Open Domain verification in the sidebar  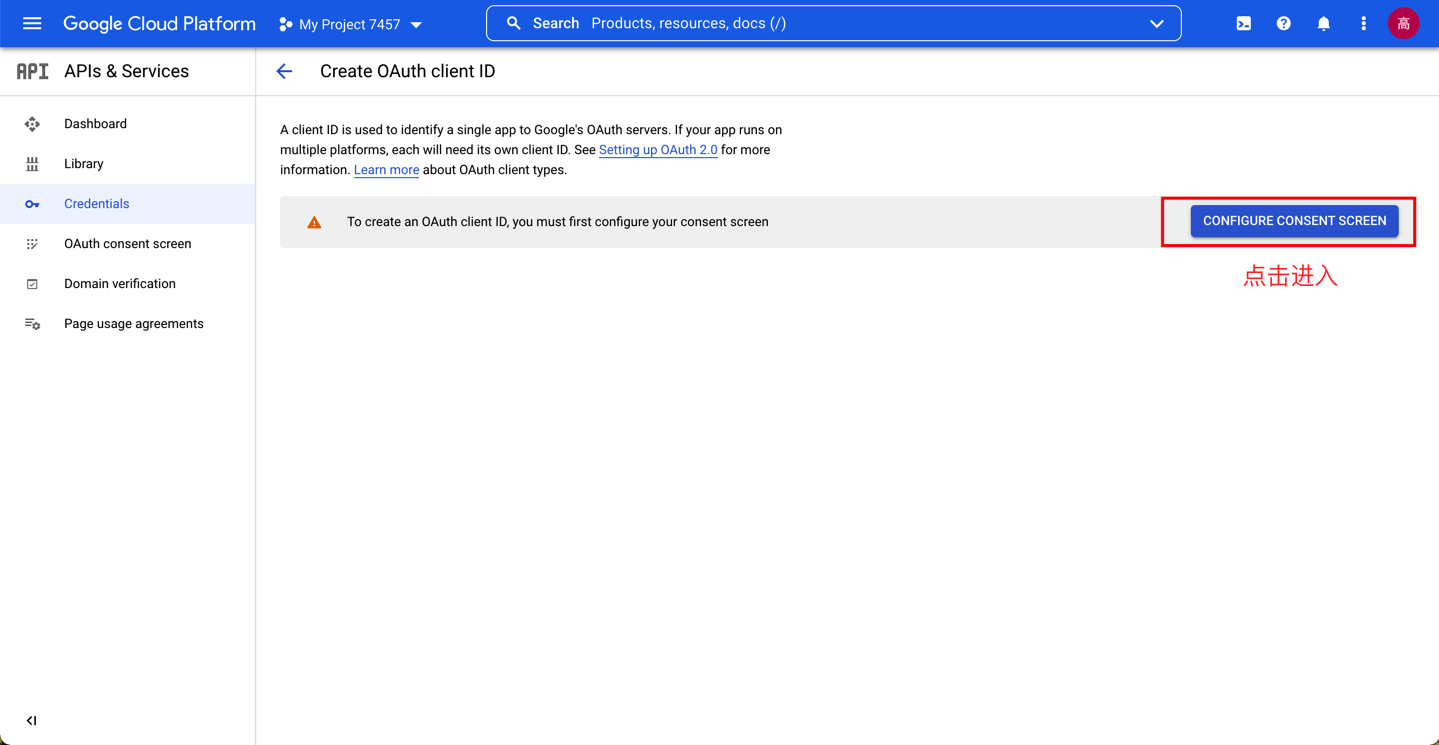[x=128, y=284]
